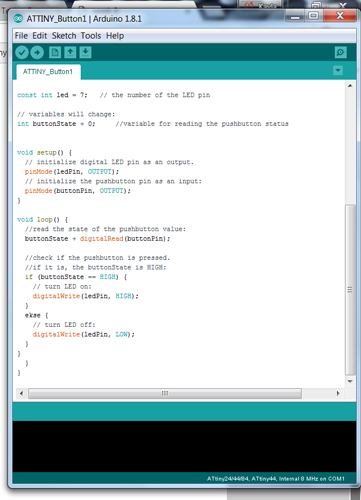The image size is (361, 500).
Task: Maximize the Arduino window
Action: pos(313,16)
